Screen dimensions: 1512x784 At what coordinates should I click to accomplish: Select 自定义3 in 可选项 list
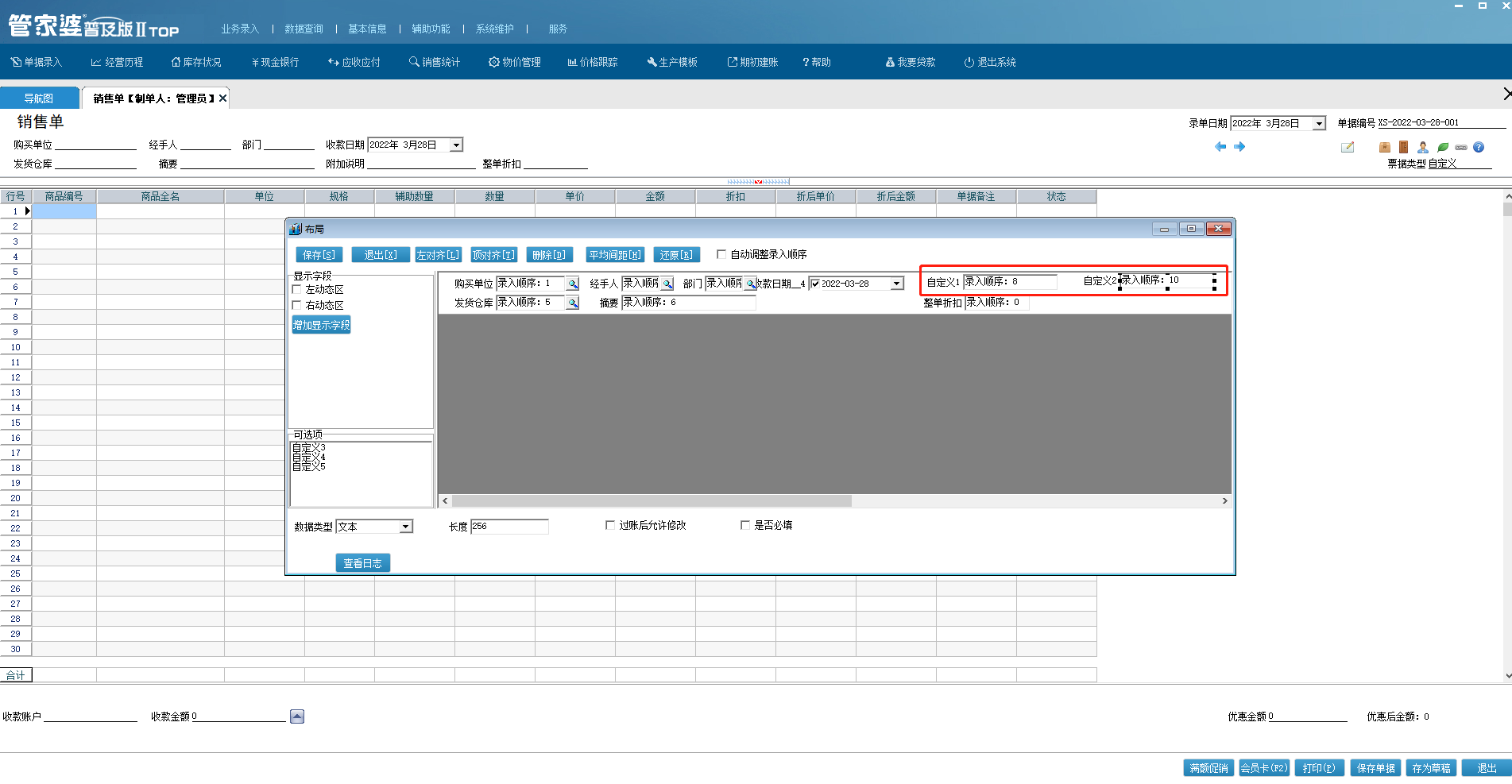(x=309, y=448)
